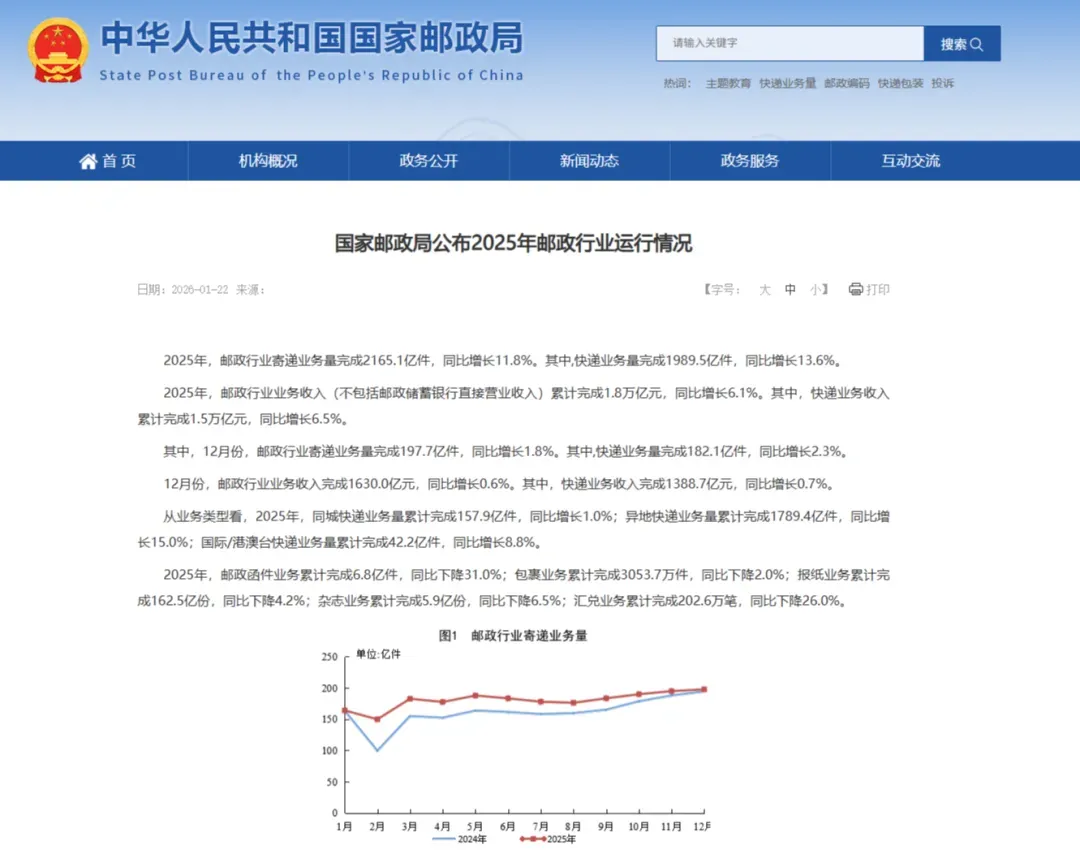The height and width of the screenshot is (850, 1080).
Task: Click hot word link 投诉
Action: coord(943,83)
